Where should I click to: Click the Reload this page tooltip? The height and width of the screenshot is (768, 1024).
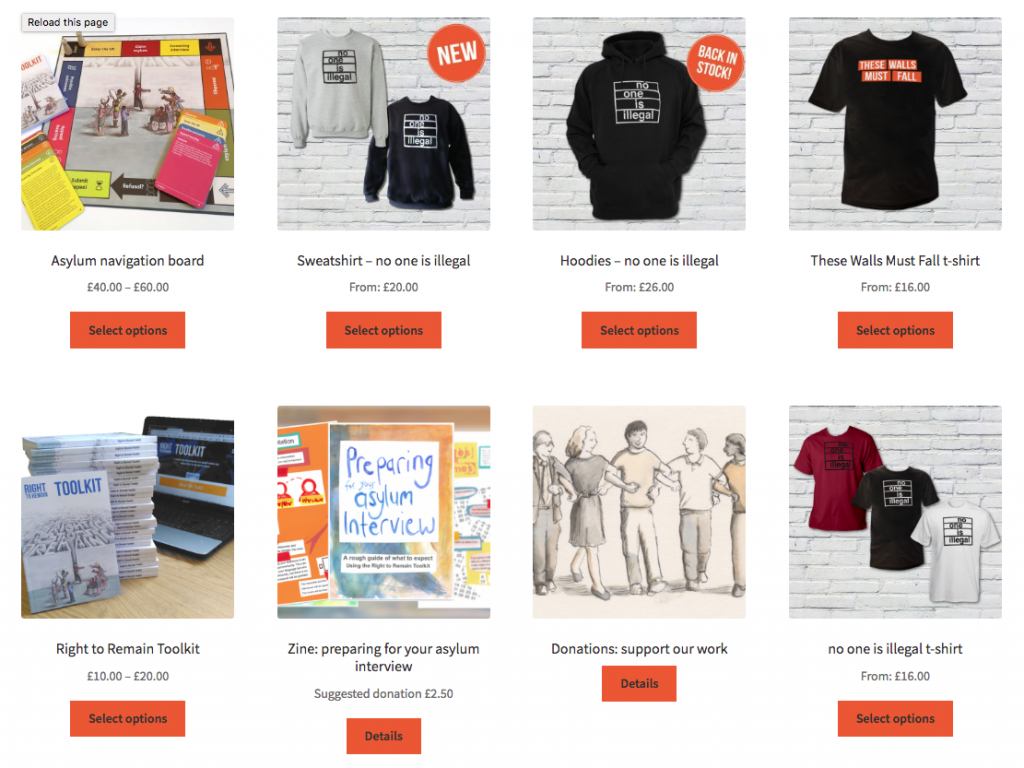click(x=68, y=22)
